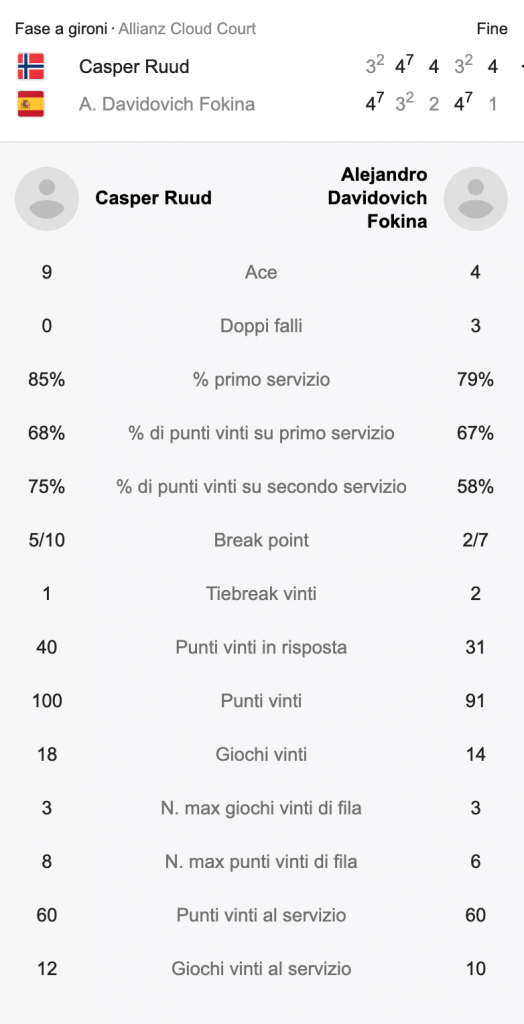Select Casper Ruud in the scoreboard
This screenshot has height=1024, width=524.
[134, 67]
